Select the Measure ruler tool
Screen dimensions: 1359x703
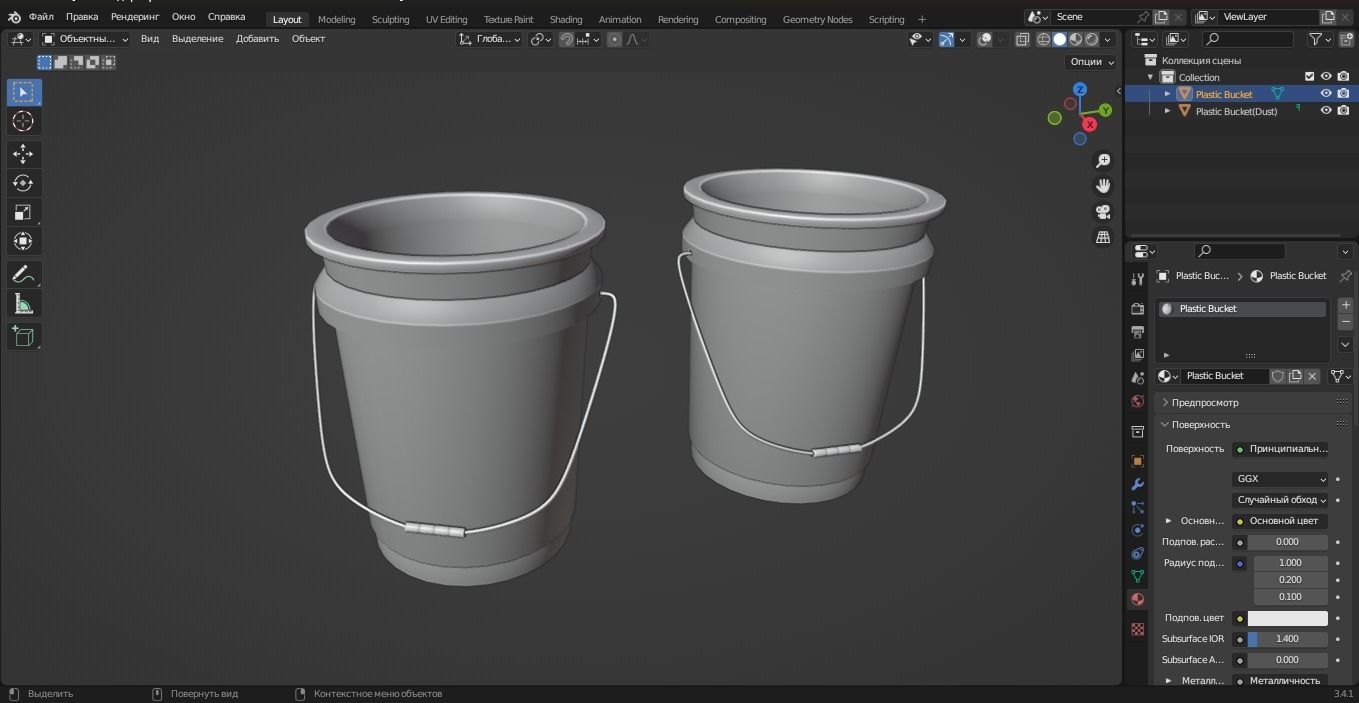coord(23,304)
